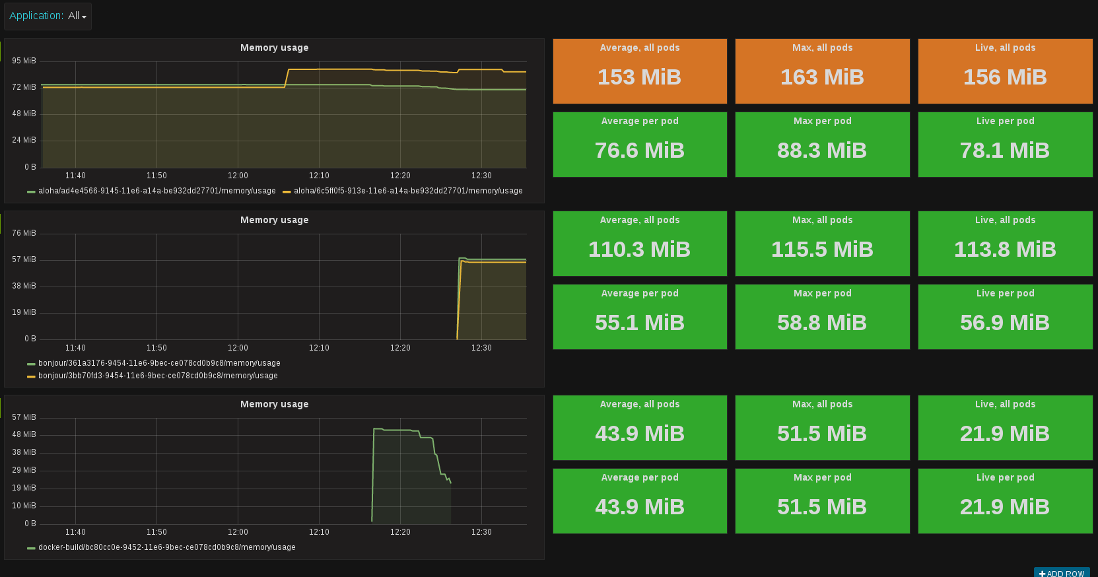The image size is (1098, 577).
Task: Click the 10 MiB y-axis label
Action: (24, 506)
